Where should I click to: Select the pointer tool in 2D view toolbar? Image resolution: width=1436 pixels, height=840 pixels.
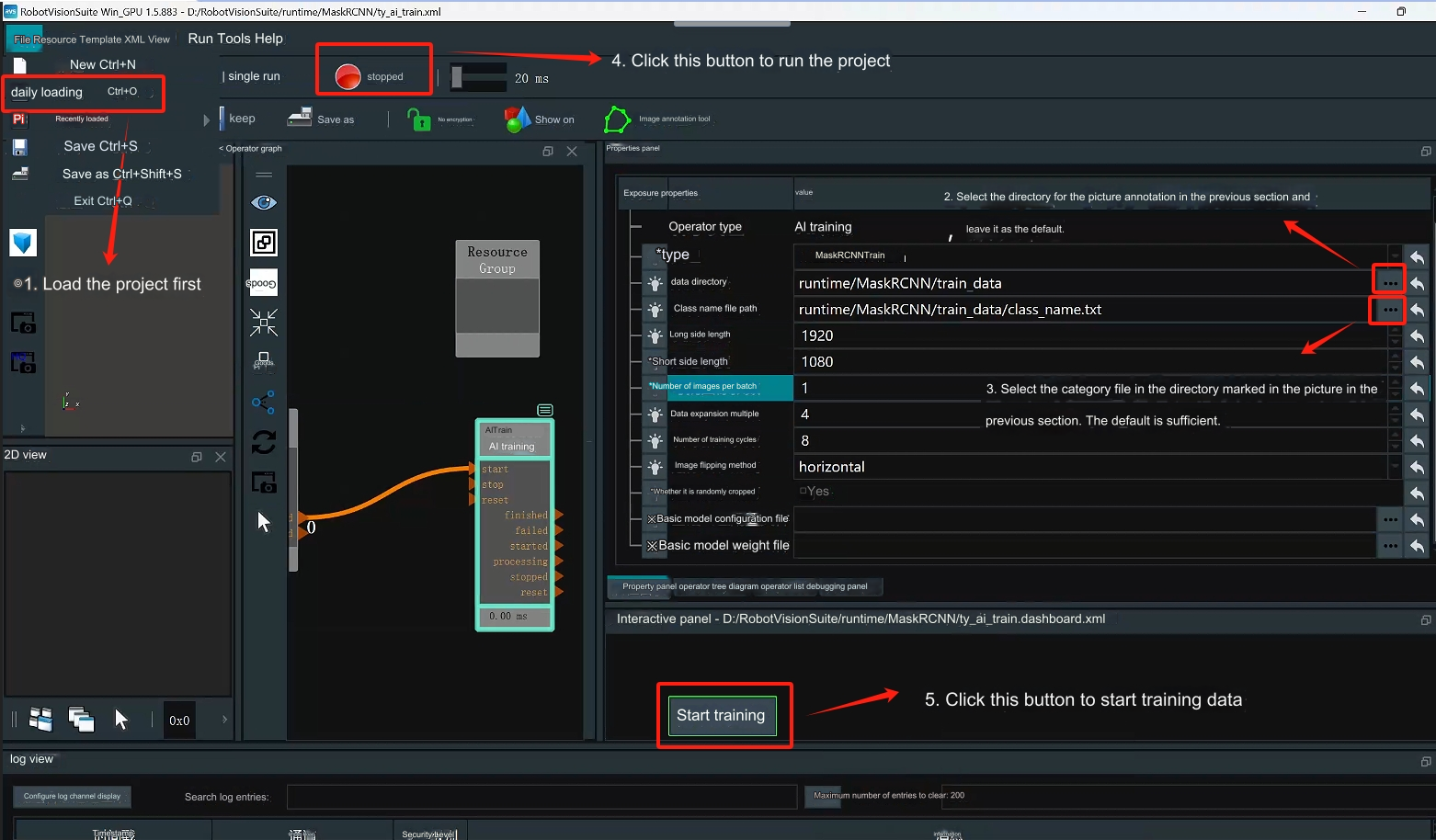pos(121,719)
